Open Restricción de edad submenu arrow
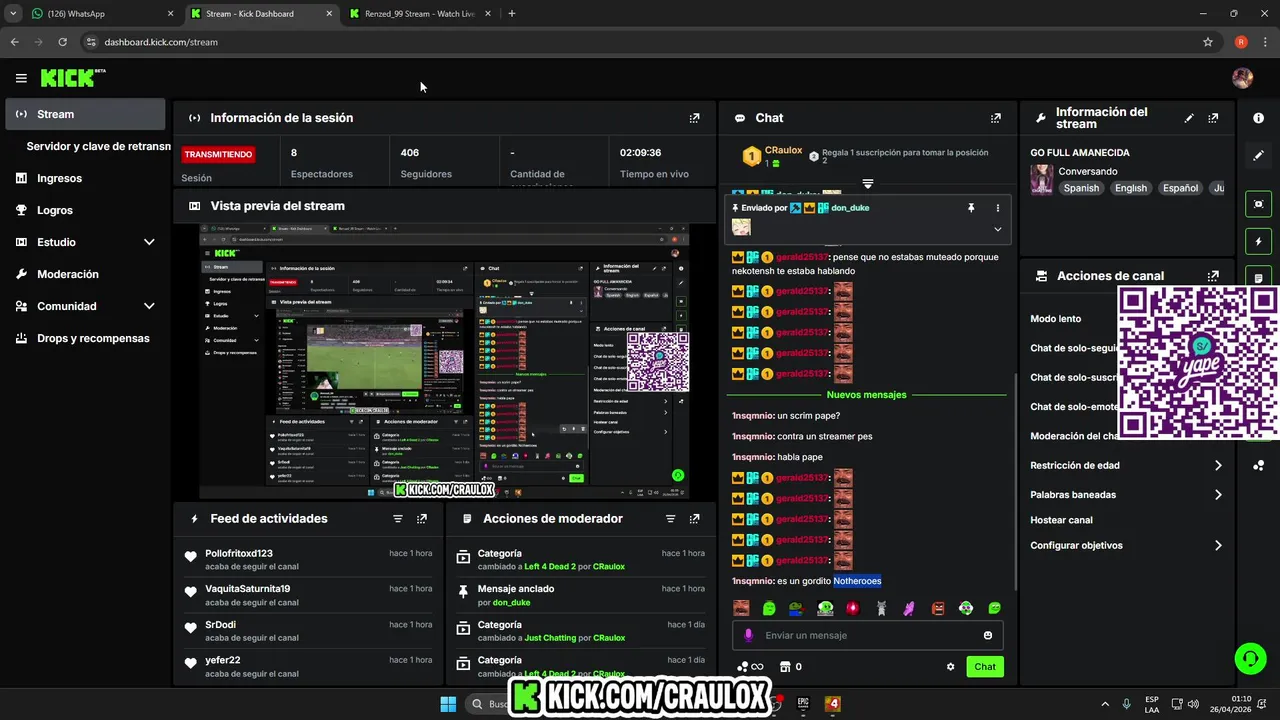Screen dimensions: 1280x720 (1218, 466)
